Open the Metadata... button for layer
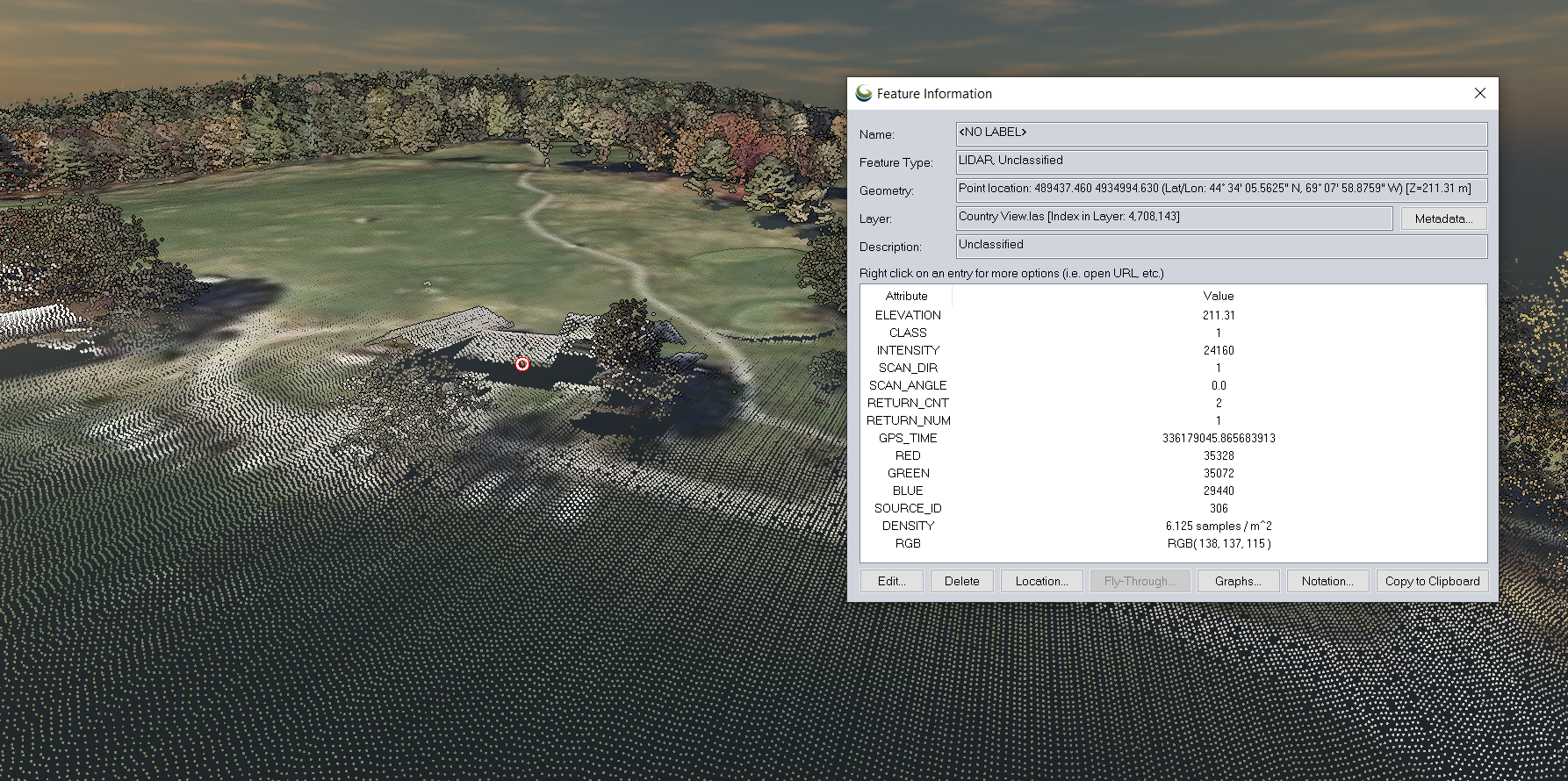 pos(1443,219)
